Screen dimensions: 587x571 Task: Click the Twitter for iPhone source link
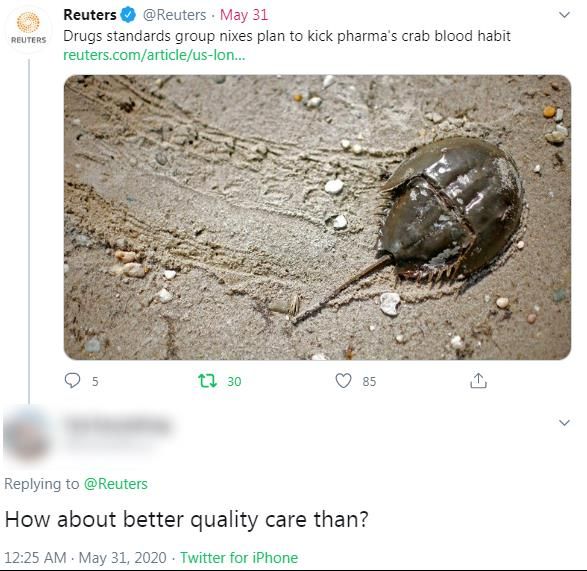pyautogui.click(x=239, y=558)
